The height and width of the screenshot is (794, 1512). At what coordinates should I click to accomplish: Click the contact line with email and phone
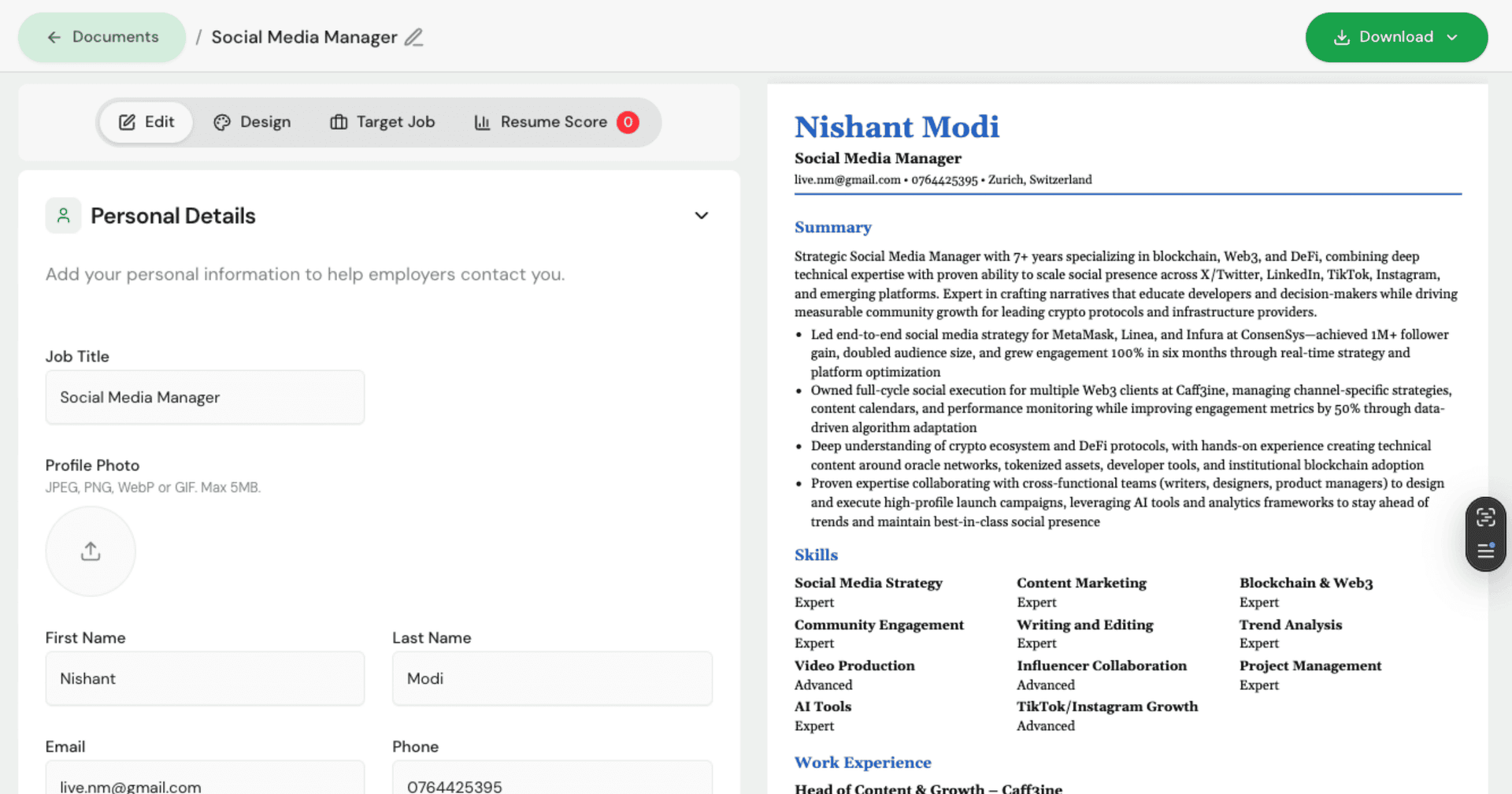(x=943, y=180)
